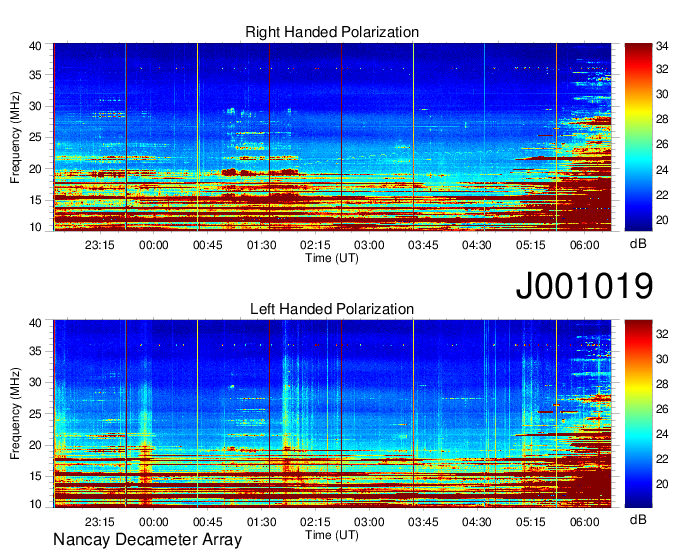Image resolution: width=680 pixels, height=552 pixels.
Task: Click the Right Handed plot color bar
Action: (638, 137)
